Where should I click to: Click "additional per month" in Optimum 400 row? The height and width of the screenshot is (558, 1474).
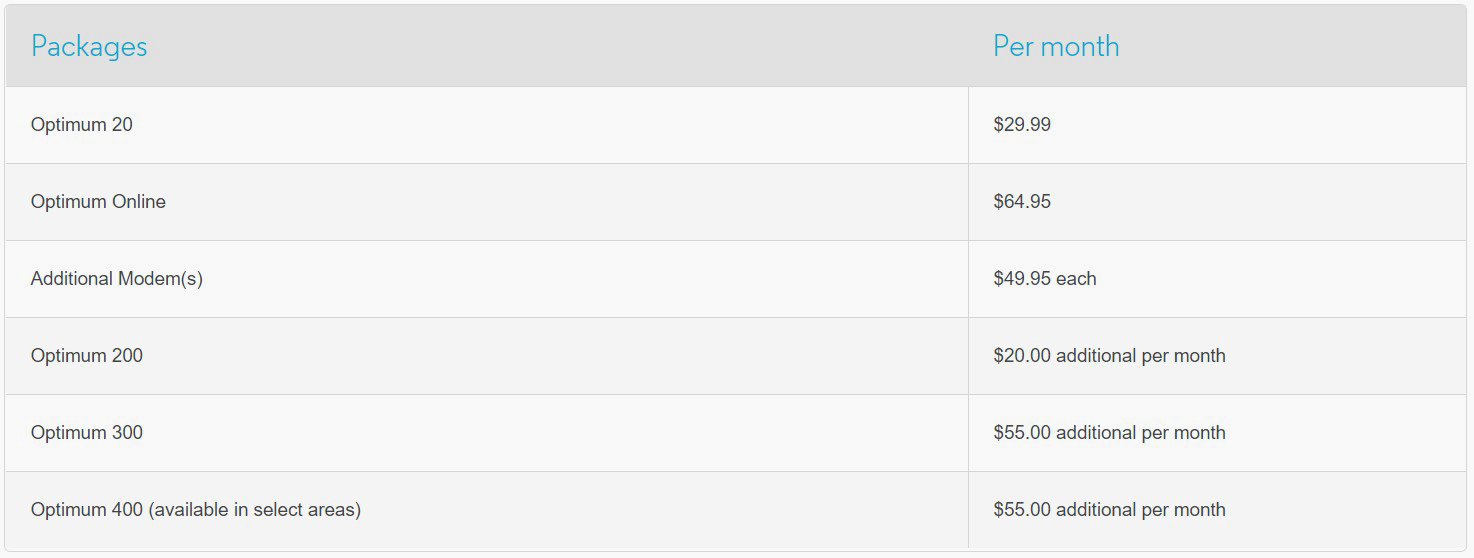point(1141,510)
